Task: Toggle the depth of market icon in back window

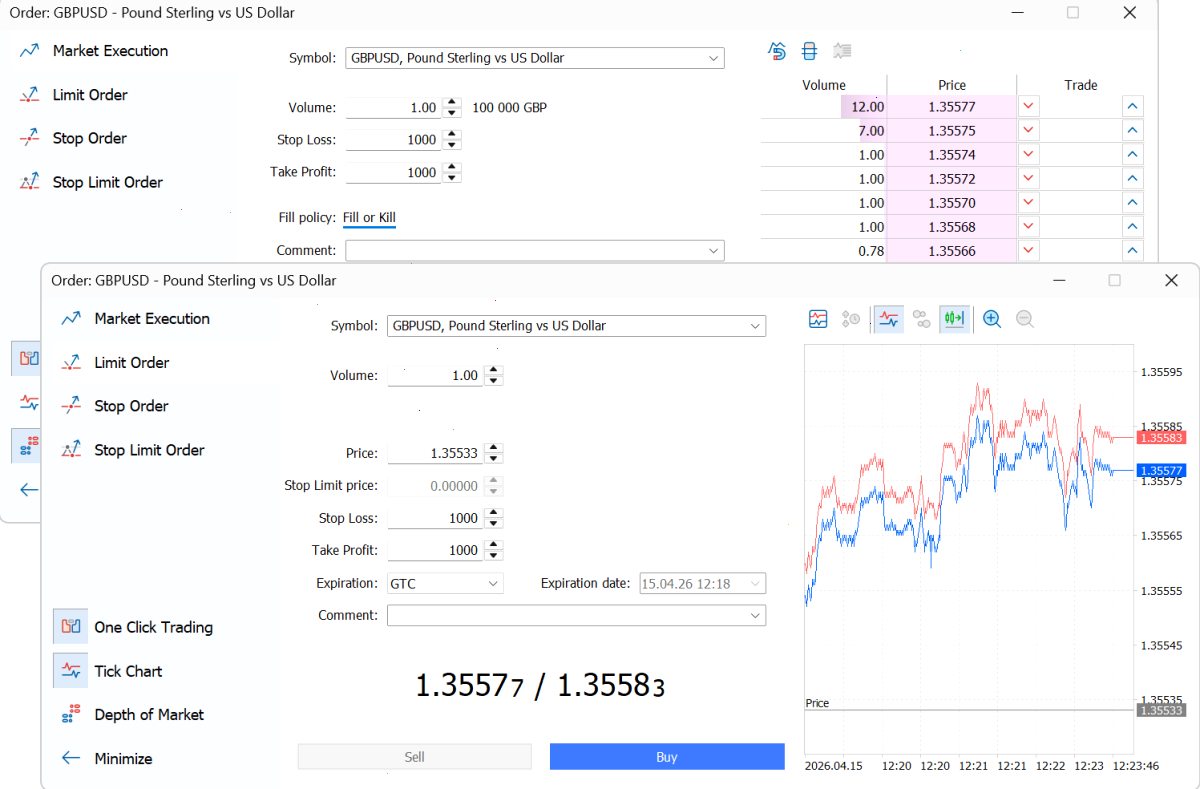Action: (28, 446)
